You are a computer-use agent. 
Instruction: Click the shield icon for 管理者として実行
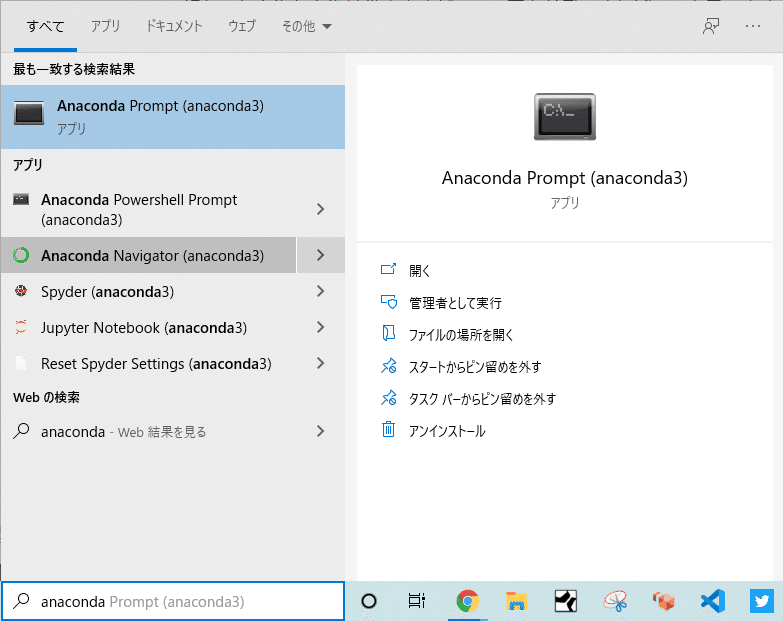point(389,302)
